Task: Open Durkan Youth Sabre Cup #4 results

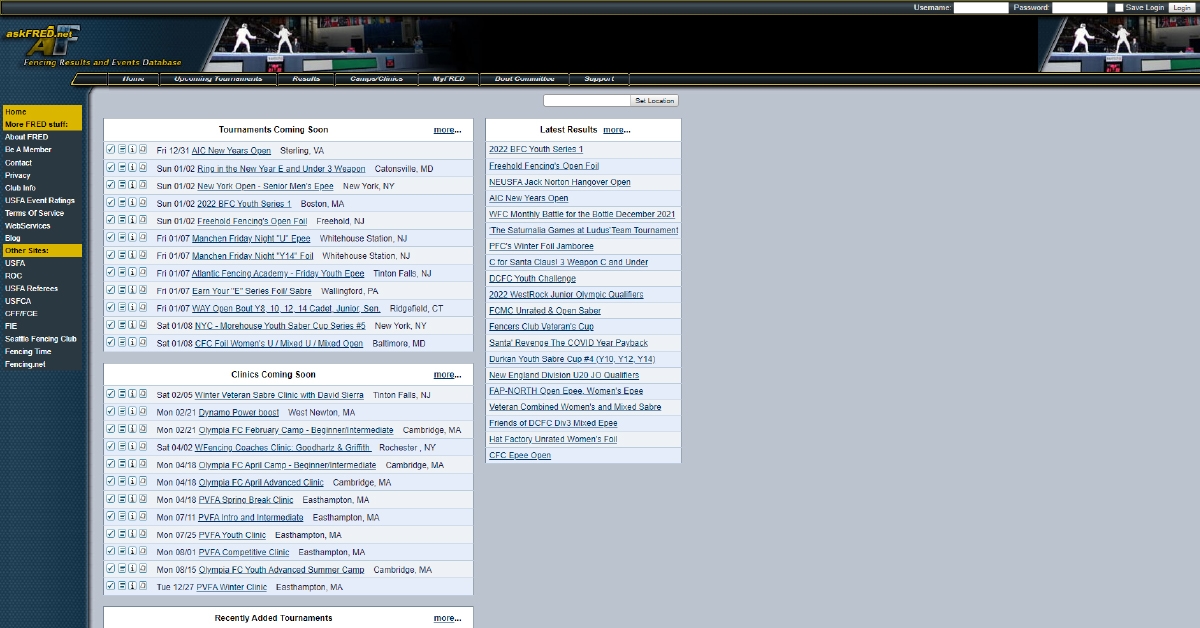Action: click(x=571, y=359)
